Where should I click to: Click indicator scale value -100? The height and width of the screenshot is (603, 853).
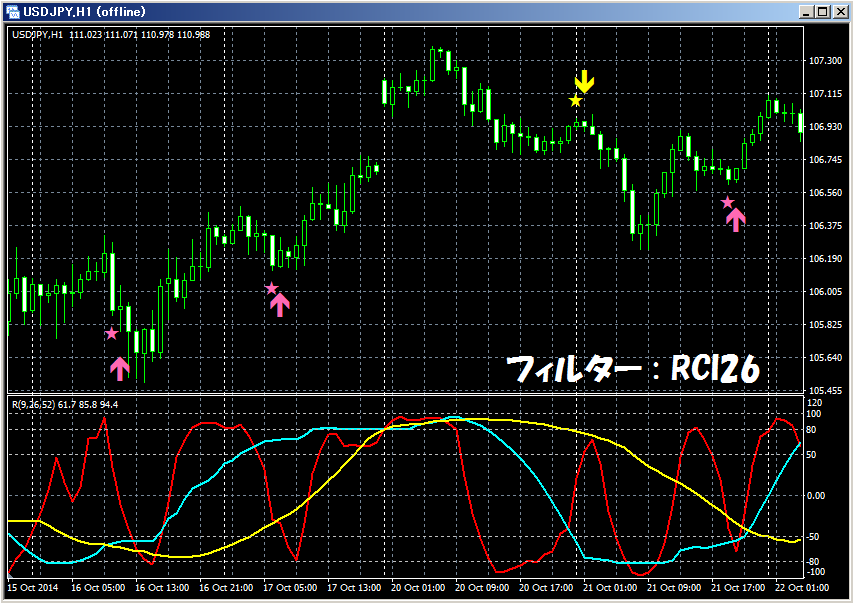[814, 571]
